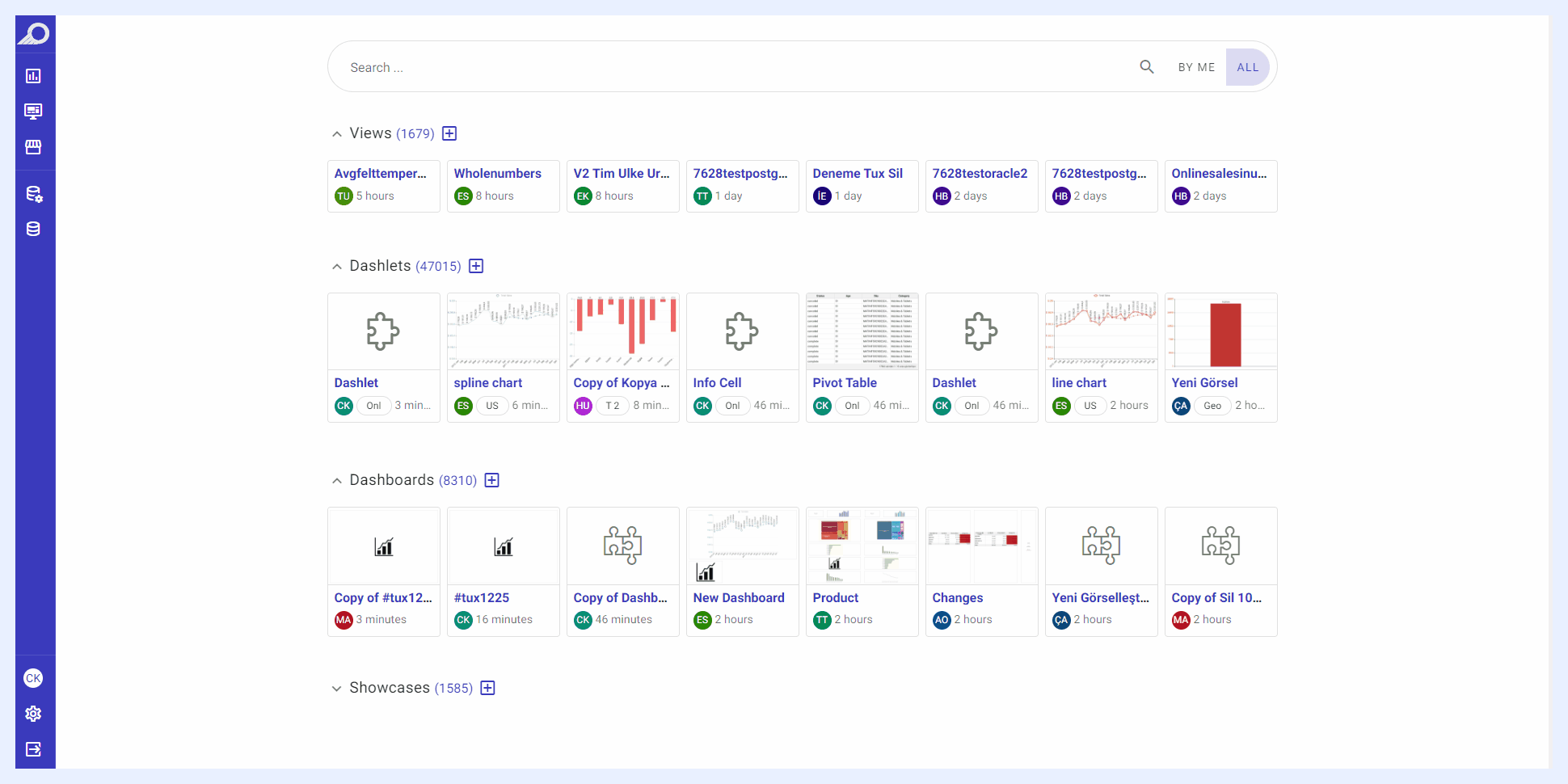The width and height of the screenshot is (1568, 784).
Task: Click the Geo tag on Yeni Görsel dashlet
Action: [x=1212, y=406]
